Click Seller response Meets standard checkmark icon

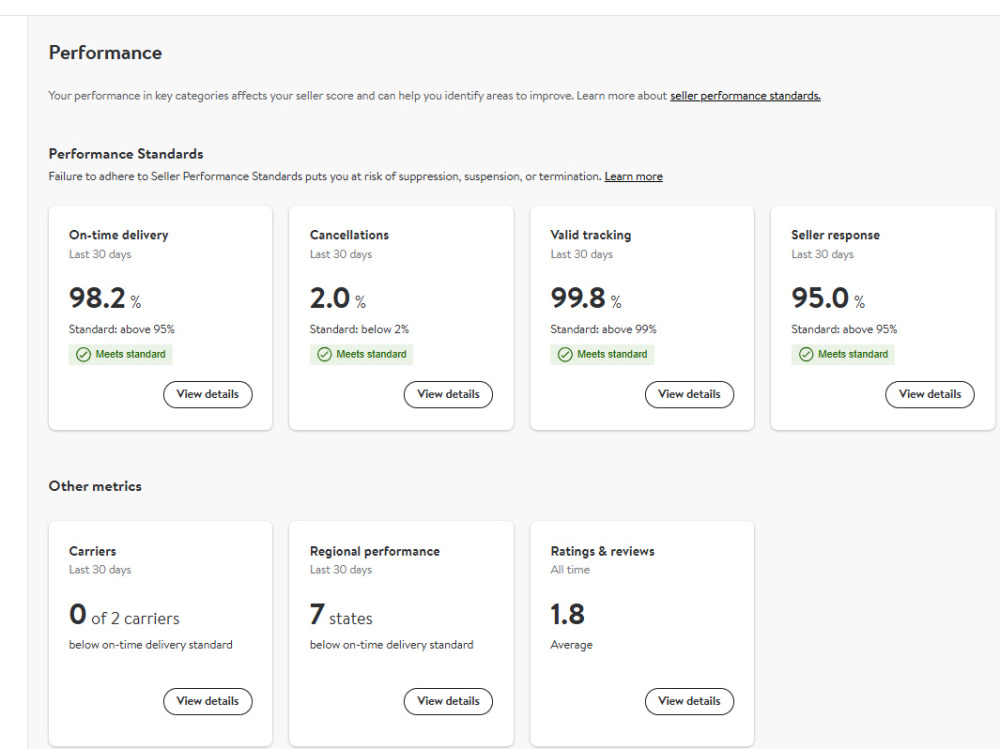click(x=806, y=355)
